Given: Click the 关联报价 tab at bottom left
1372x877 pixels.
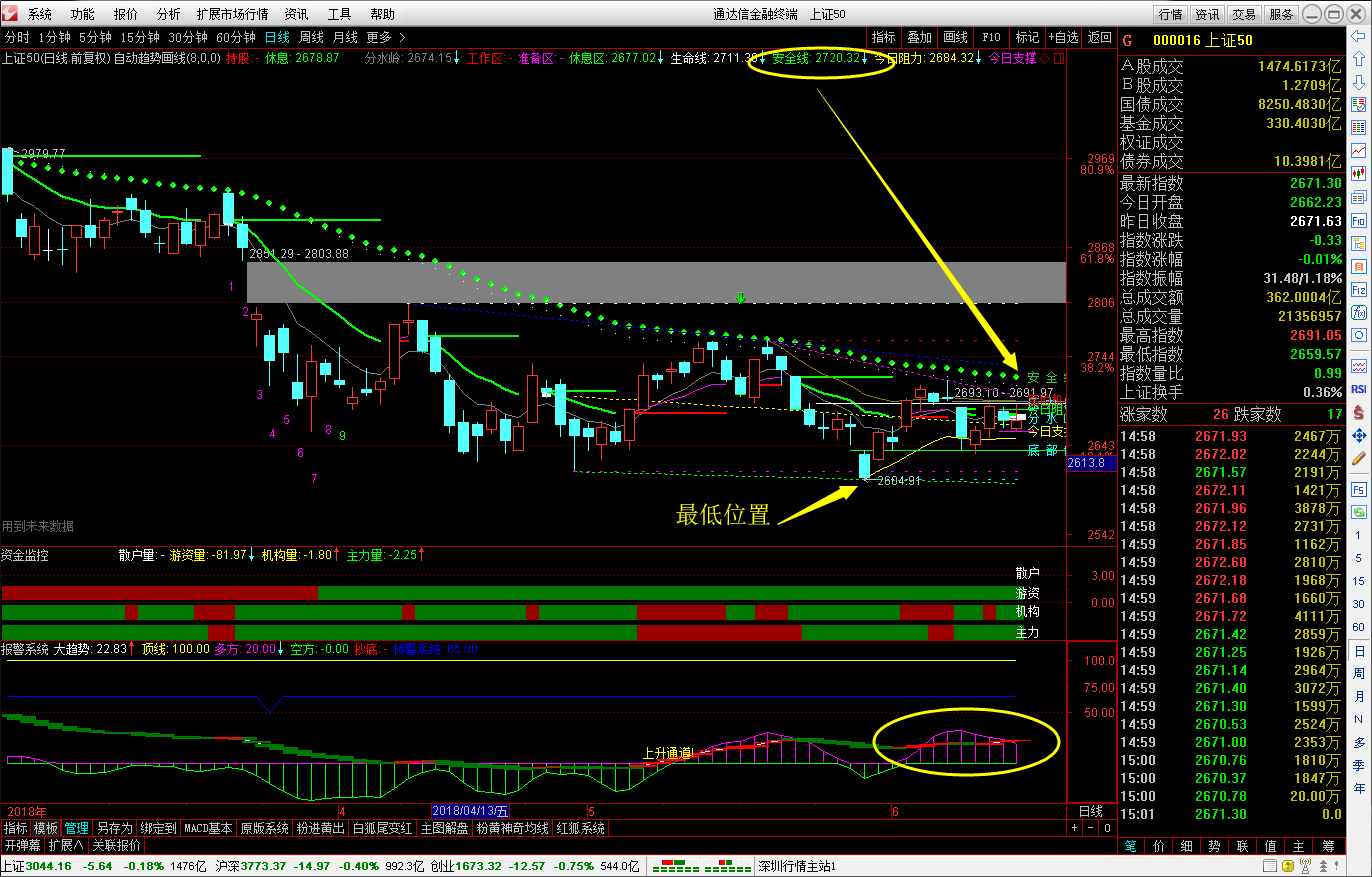Looking at the screenshot, I should tap(116, 845).
